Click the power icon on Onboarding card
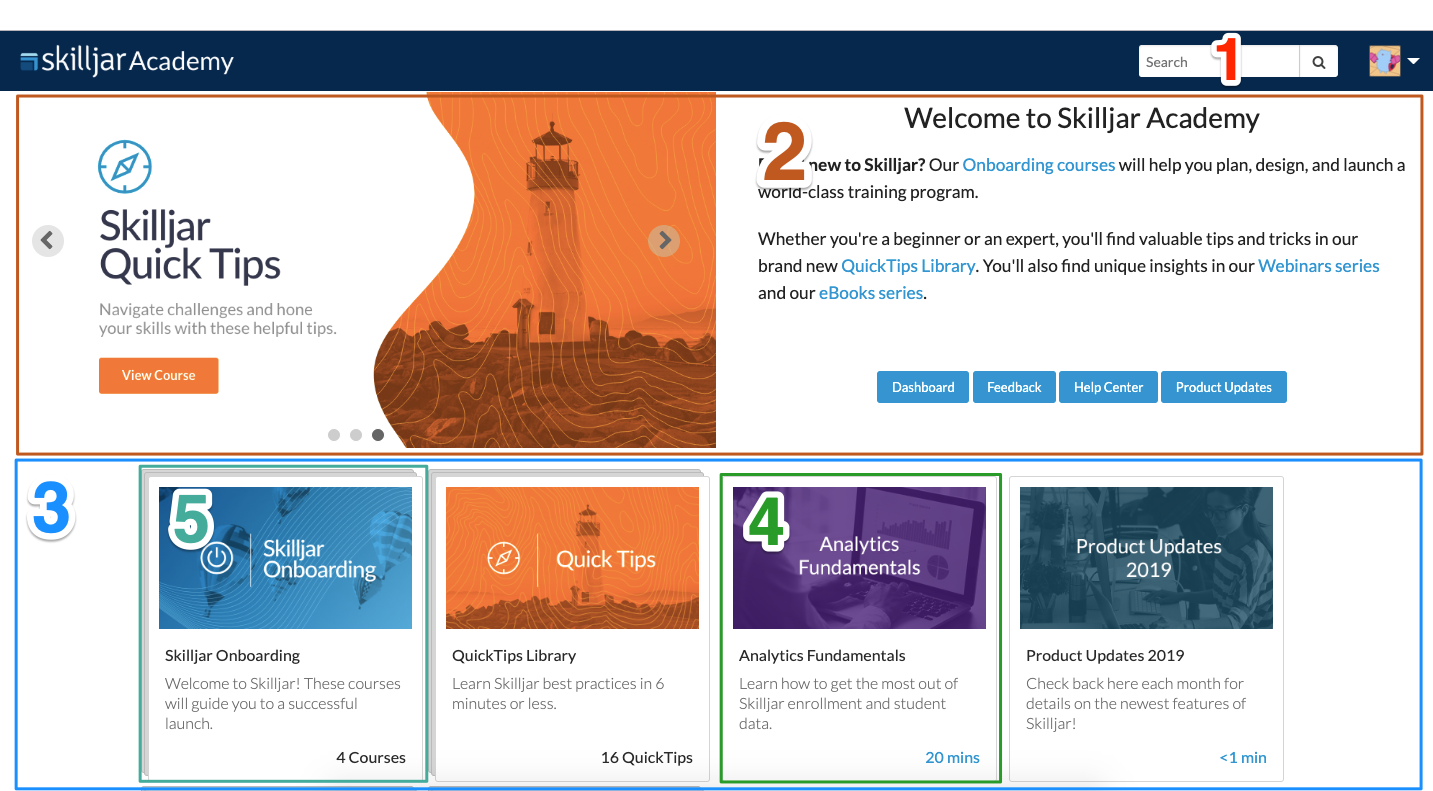Screen dimensions: 1433x791 217,558
